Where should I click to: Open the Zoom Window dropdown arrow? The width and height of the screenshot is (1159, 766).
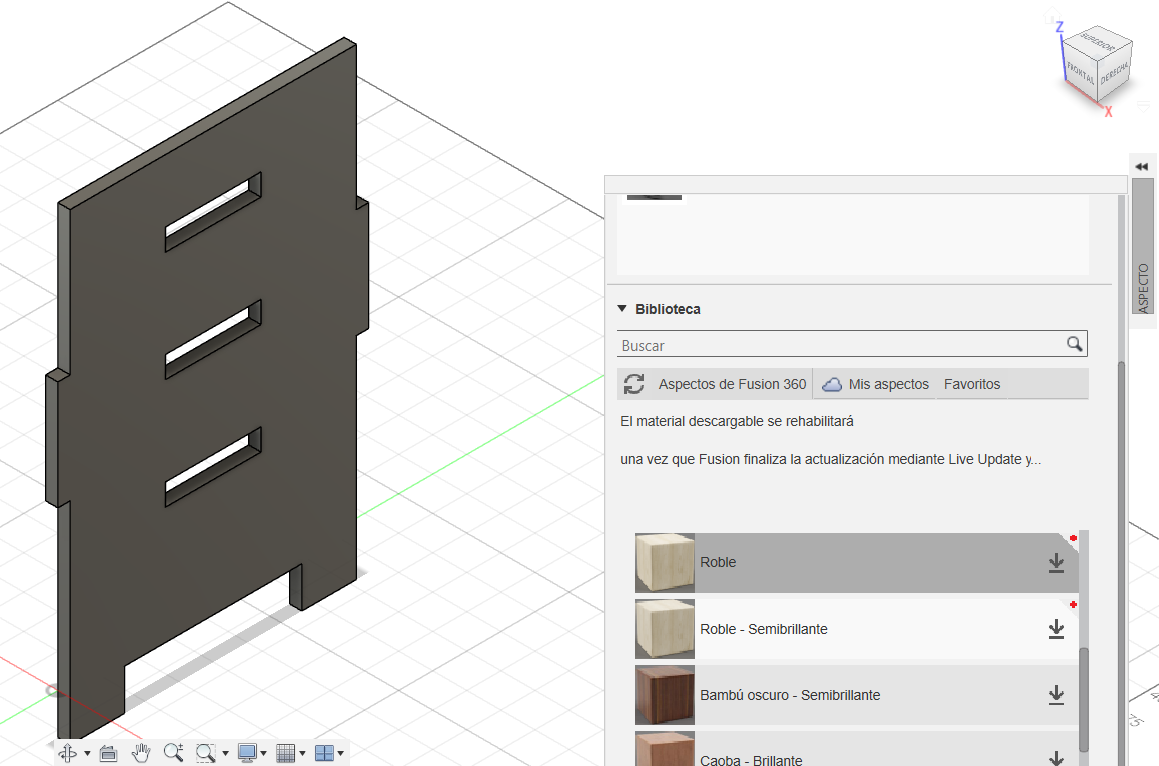tap(225, 753)
